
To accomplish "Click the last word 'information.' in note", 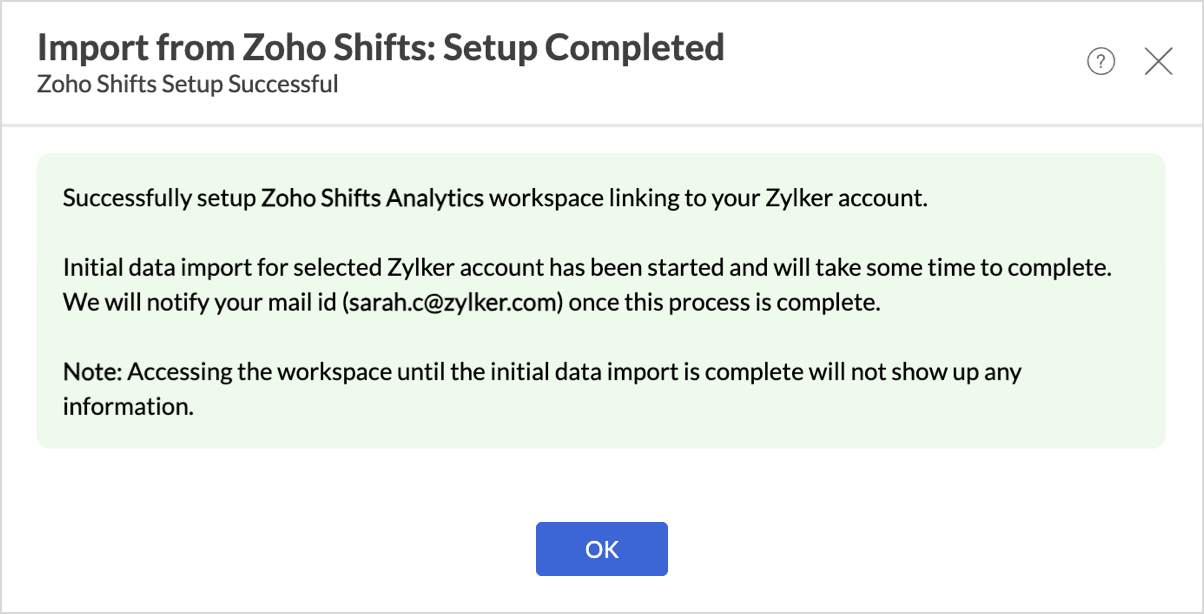I will click(126, 406).
